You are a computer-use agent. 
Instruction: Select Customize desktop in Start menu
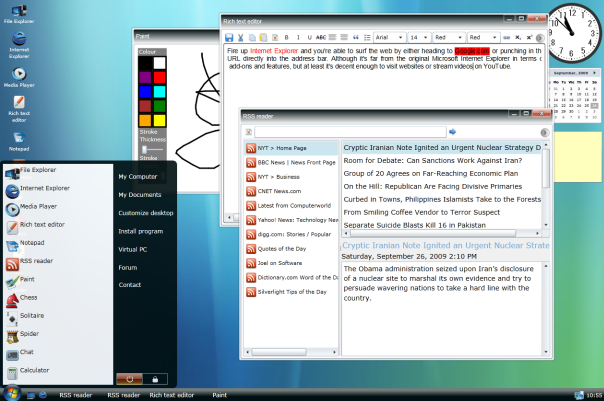(x=146, y=213)
